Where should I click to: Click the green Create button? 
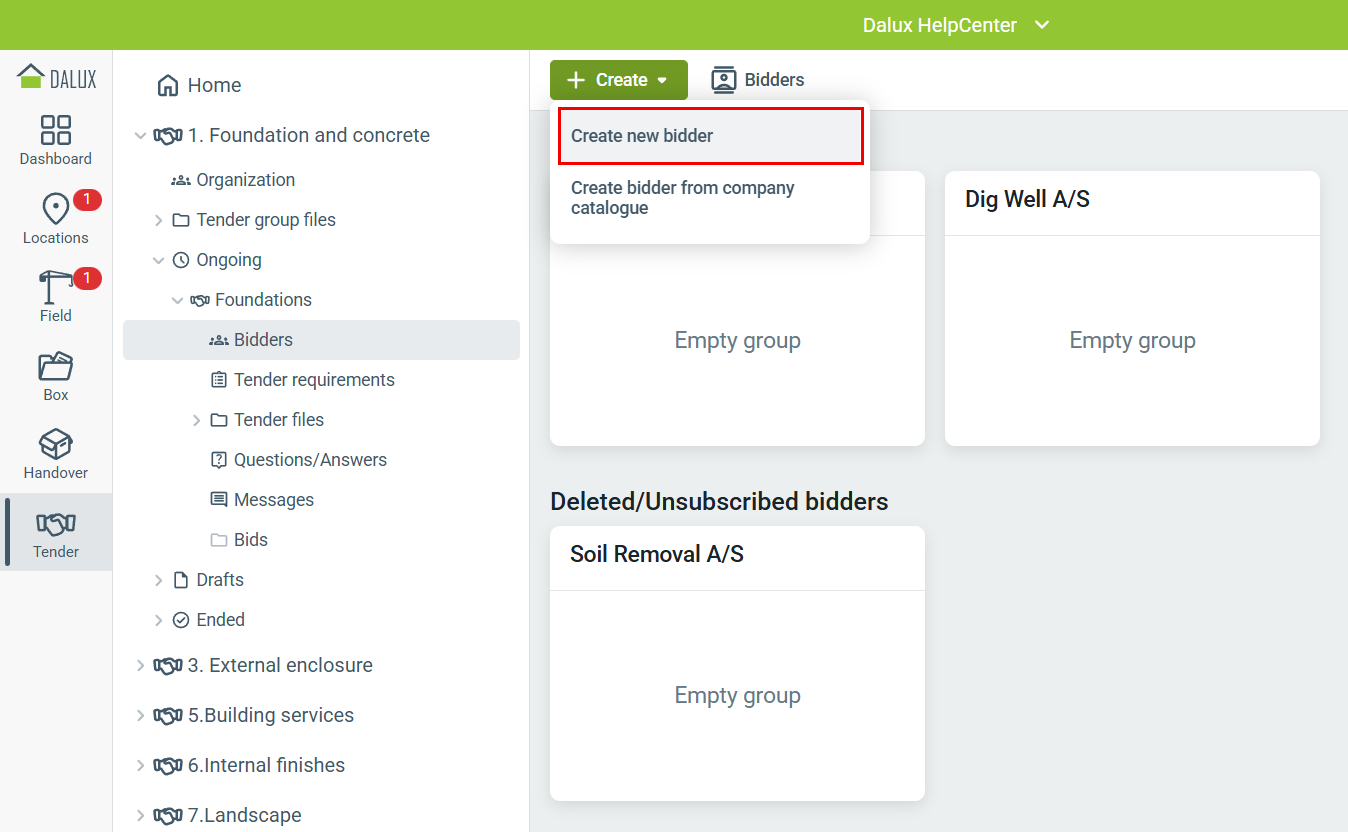618,80
